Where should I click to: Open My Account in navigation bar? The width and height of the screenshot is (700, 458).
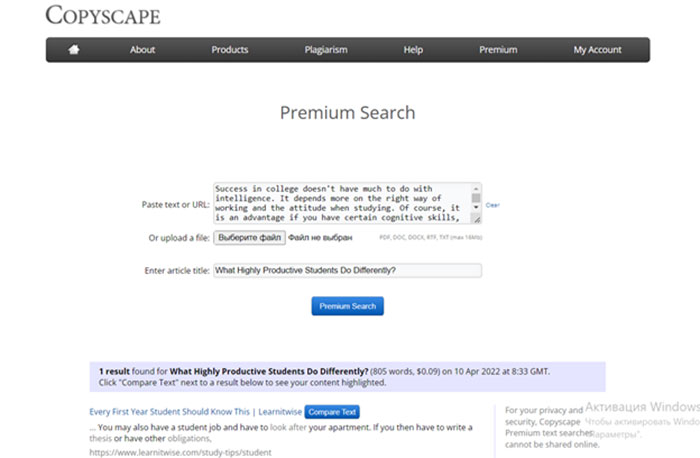[x=597, y=50]
